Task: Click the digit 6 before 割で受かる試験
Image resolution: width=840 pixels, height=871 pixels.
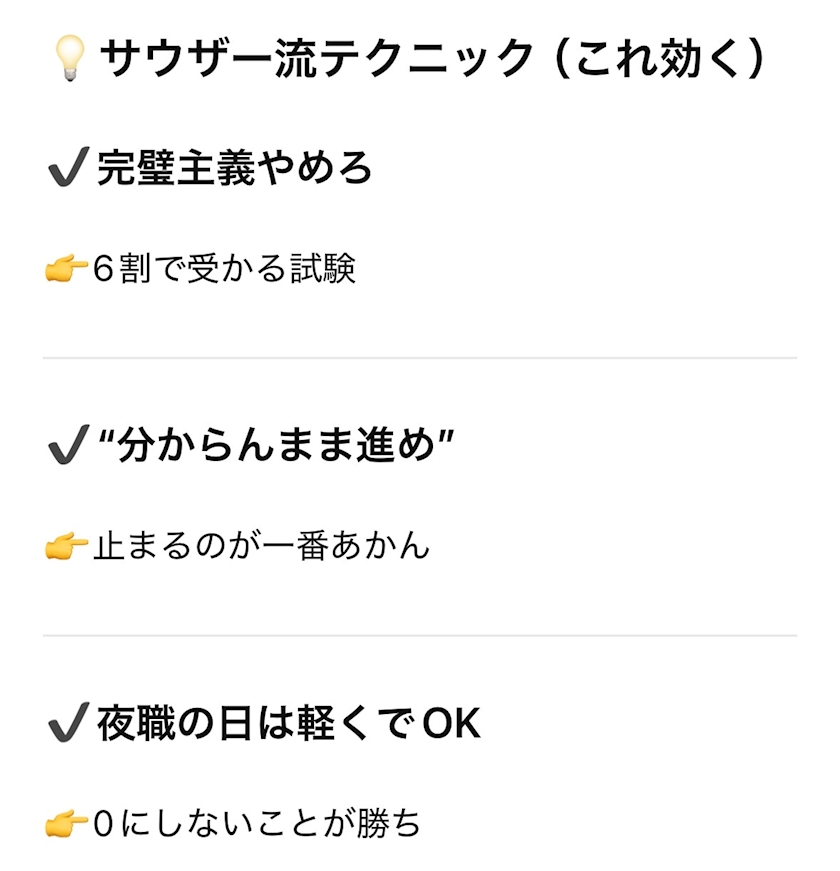Action: 103,270
